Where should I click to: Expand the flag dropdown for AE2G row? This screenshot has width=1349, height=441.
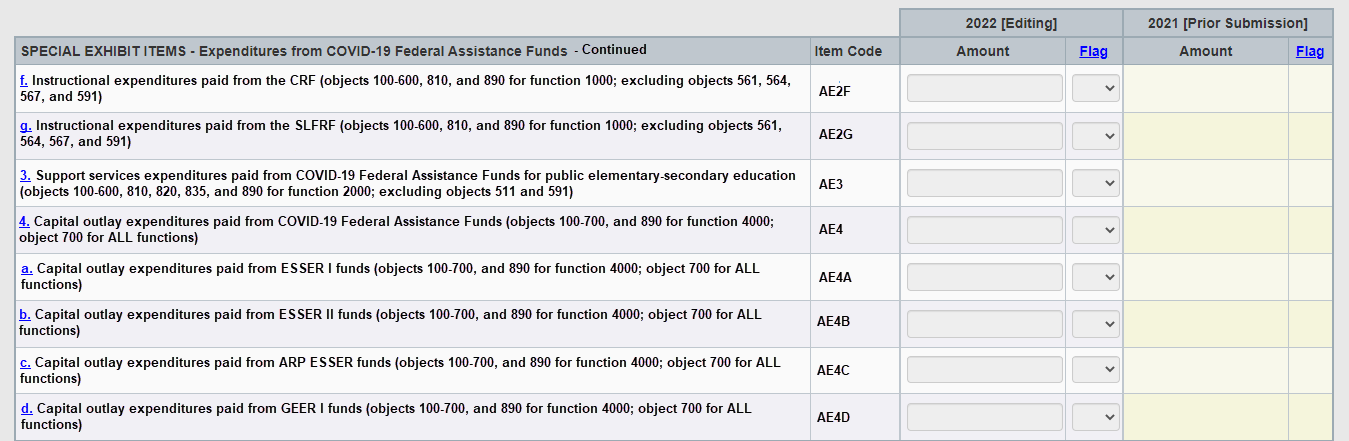click(1095, 136)
